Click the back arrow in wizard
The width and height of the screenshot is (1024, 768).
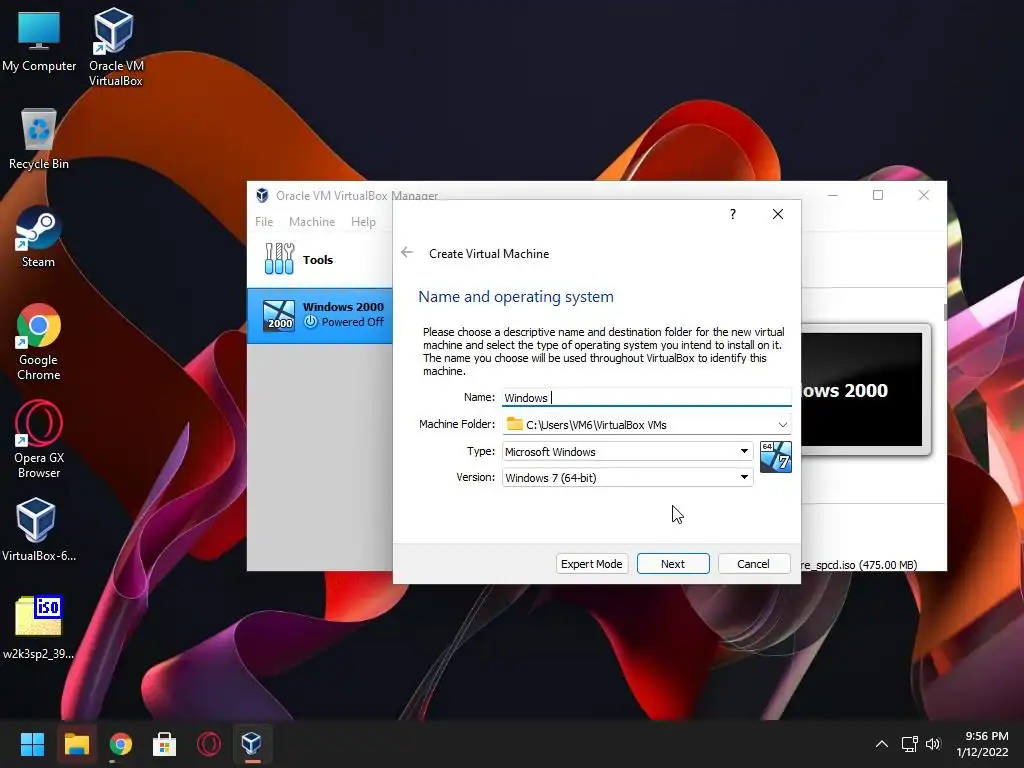[407, 253]
